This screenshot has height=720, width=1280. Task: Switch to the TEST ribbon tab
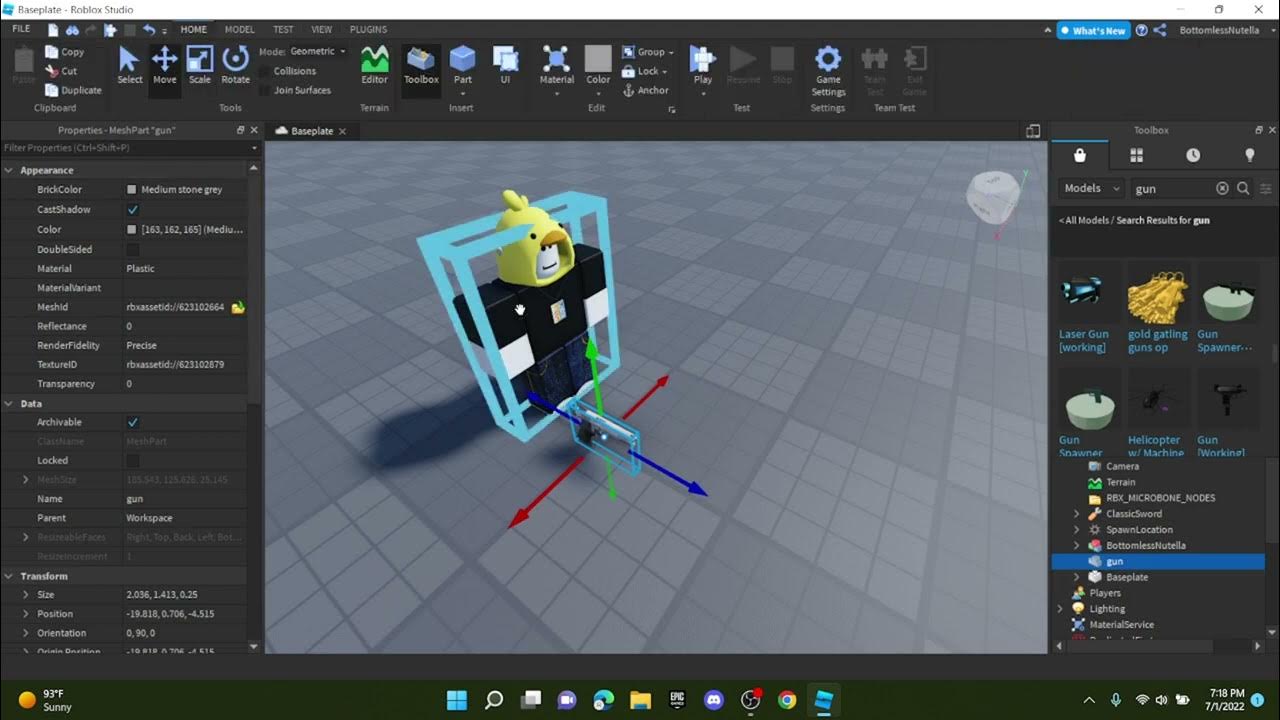coord(283,30)
